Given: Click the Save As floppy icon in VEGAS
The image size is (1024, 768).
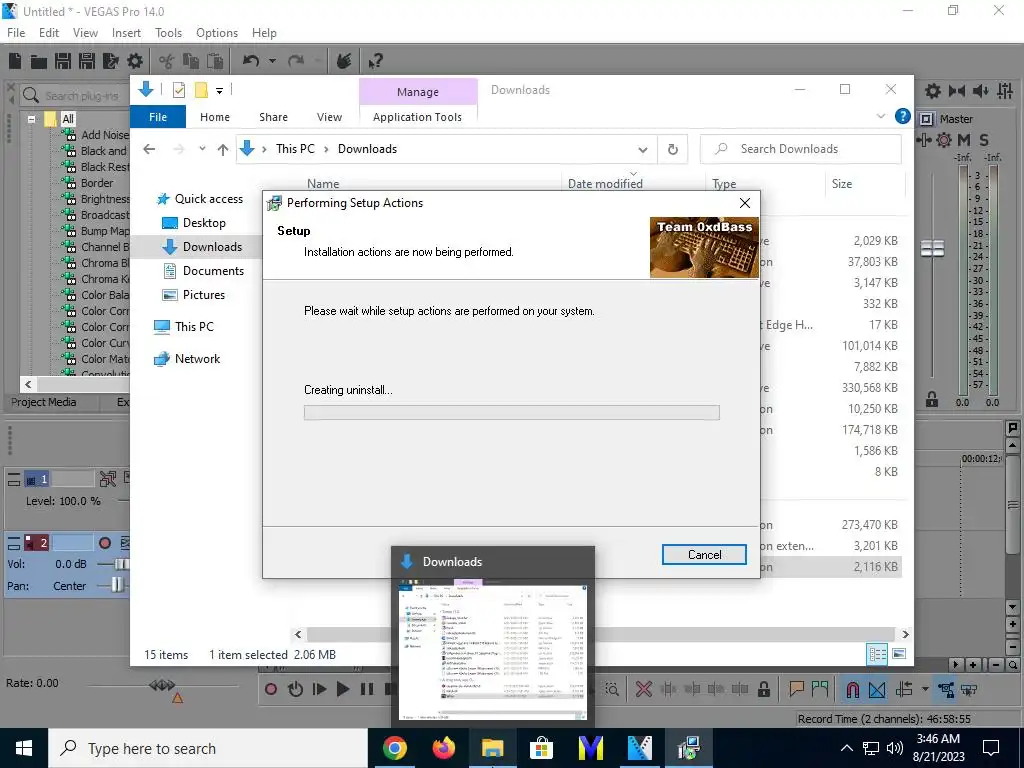Looking at the screenshot, I should click(x=87, y=61).
